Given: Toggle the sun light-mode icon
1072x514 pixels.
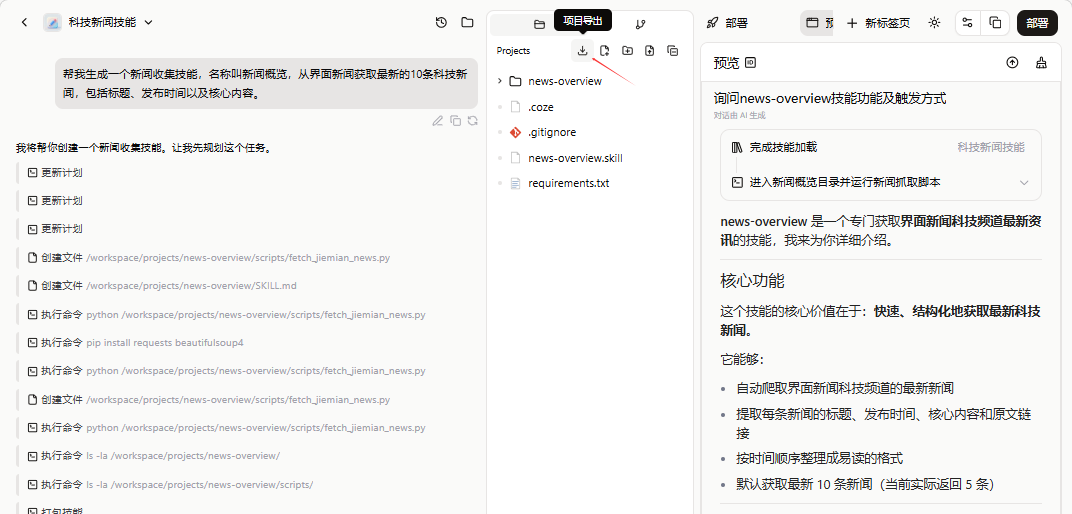Looking at the screenshot, I should click(934, 23).
